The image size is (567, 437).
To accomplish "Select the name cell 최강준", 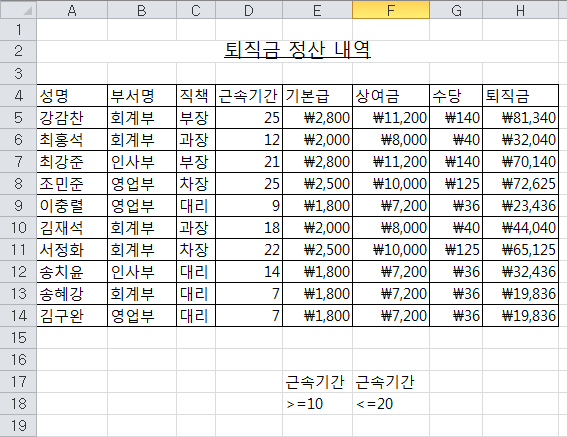I will (x=72, y=162).
